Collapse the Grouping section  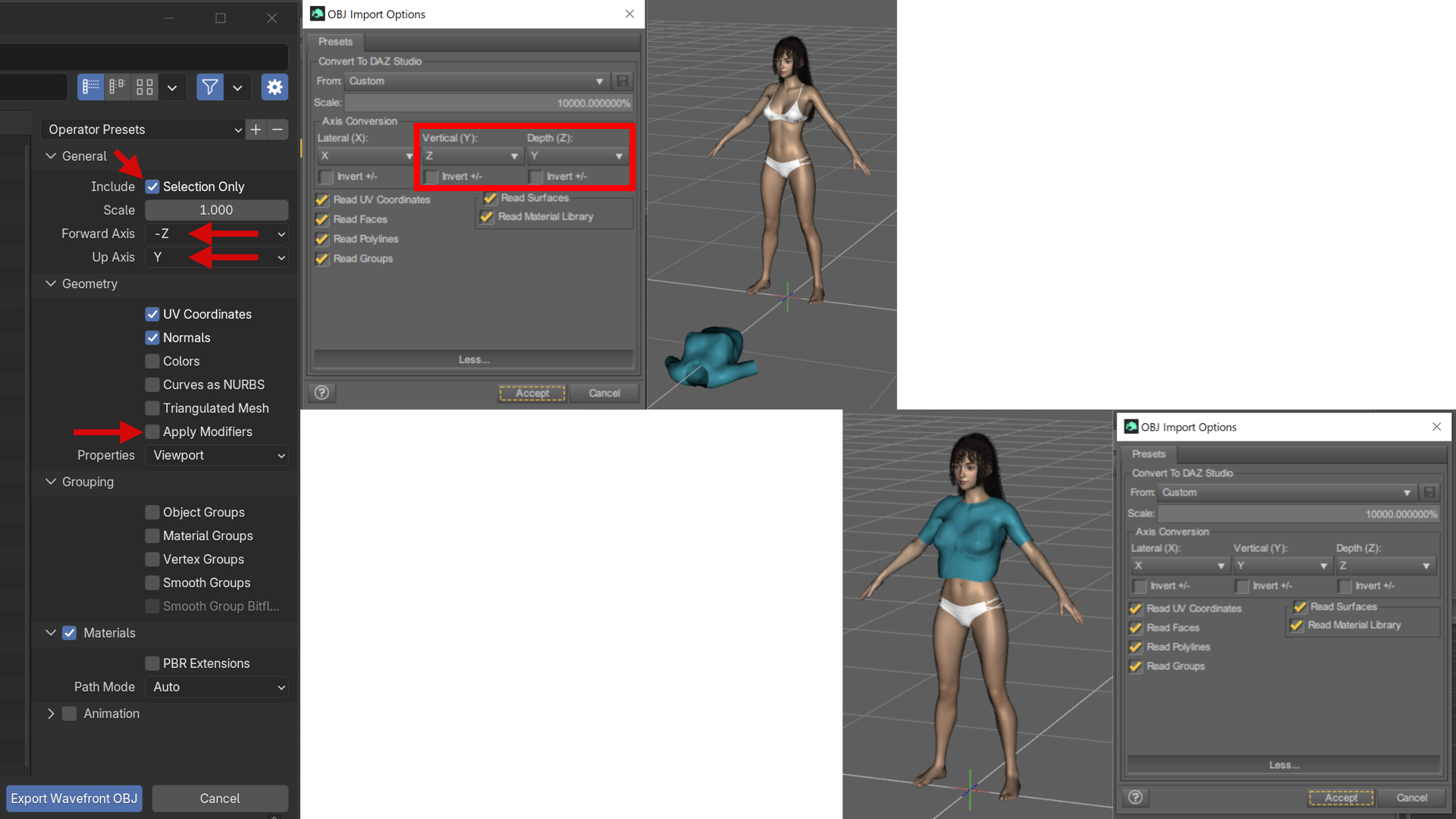coord(51,482)
